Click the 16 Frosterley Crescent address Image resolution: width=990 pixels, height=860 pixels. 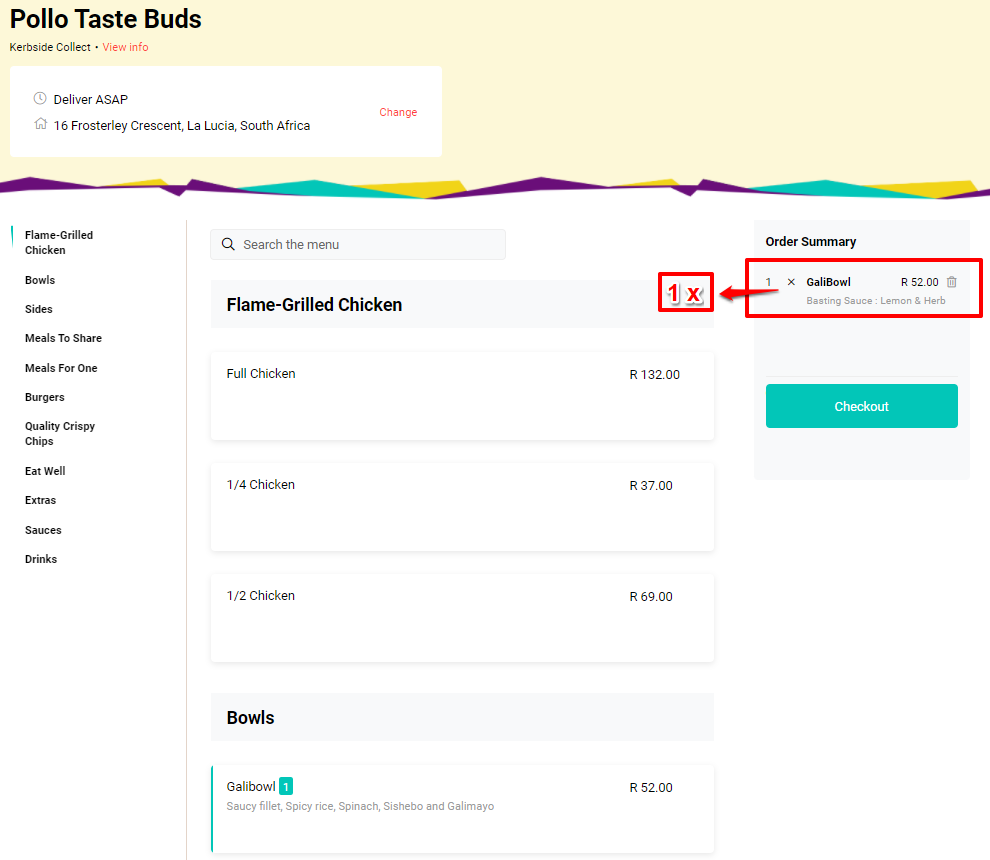pos(182,126)
